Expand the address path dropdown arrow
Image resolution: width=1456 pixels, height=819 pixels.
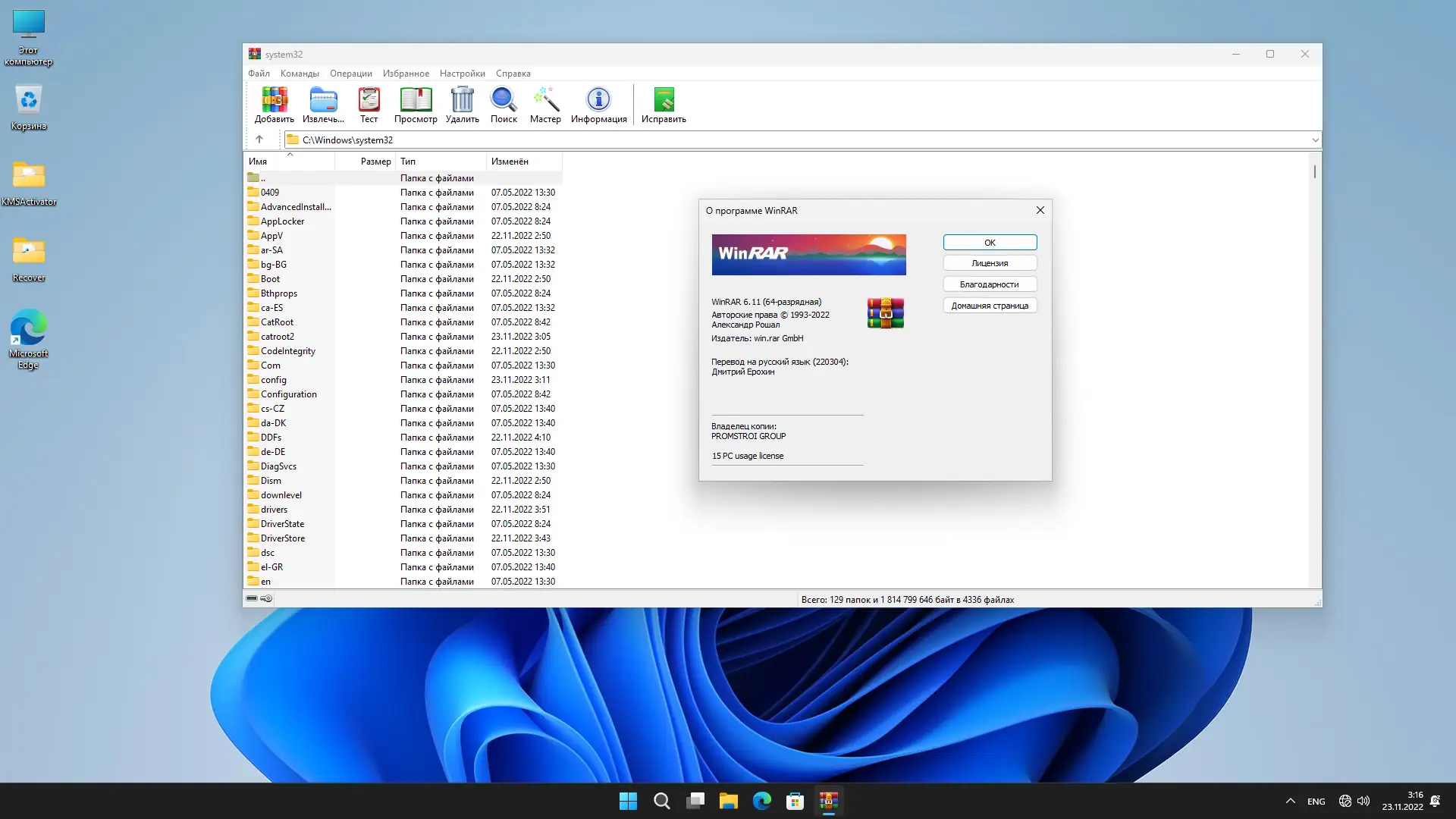coord(1315,140)
